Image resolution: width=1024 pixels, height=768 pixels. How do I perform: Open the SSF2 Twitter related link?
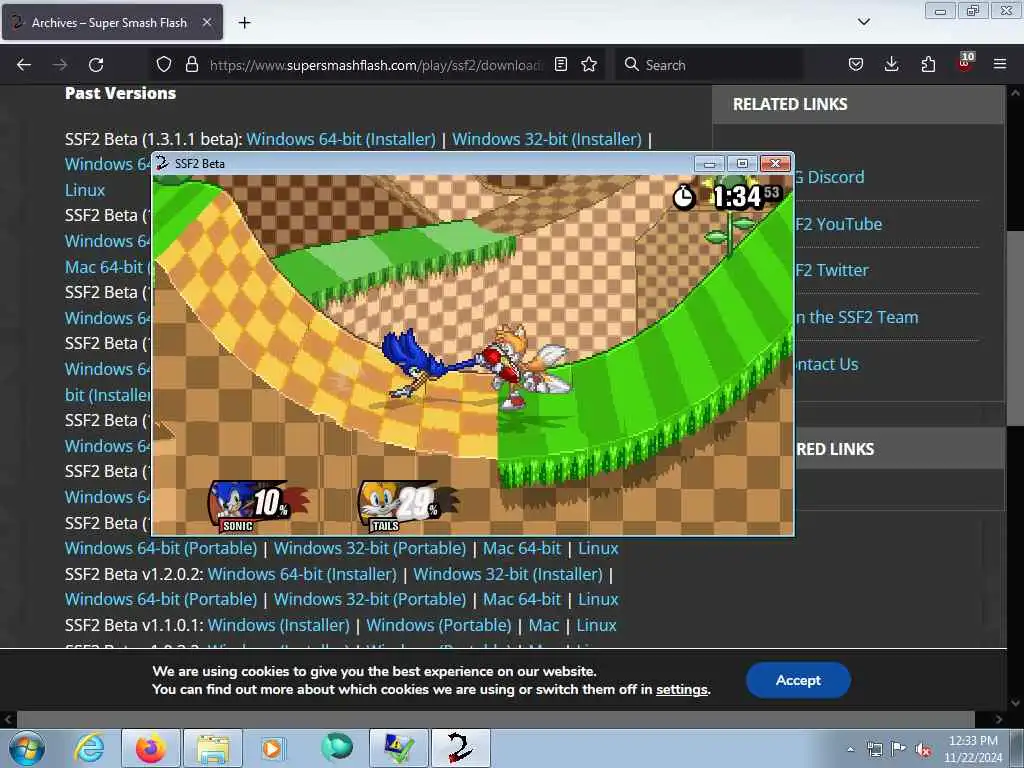832,270
